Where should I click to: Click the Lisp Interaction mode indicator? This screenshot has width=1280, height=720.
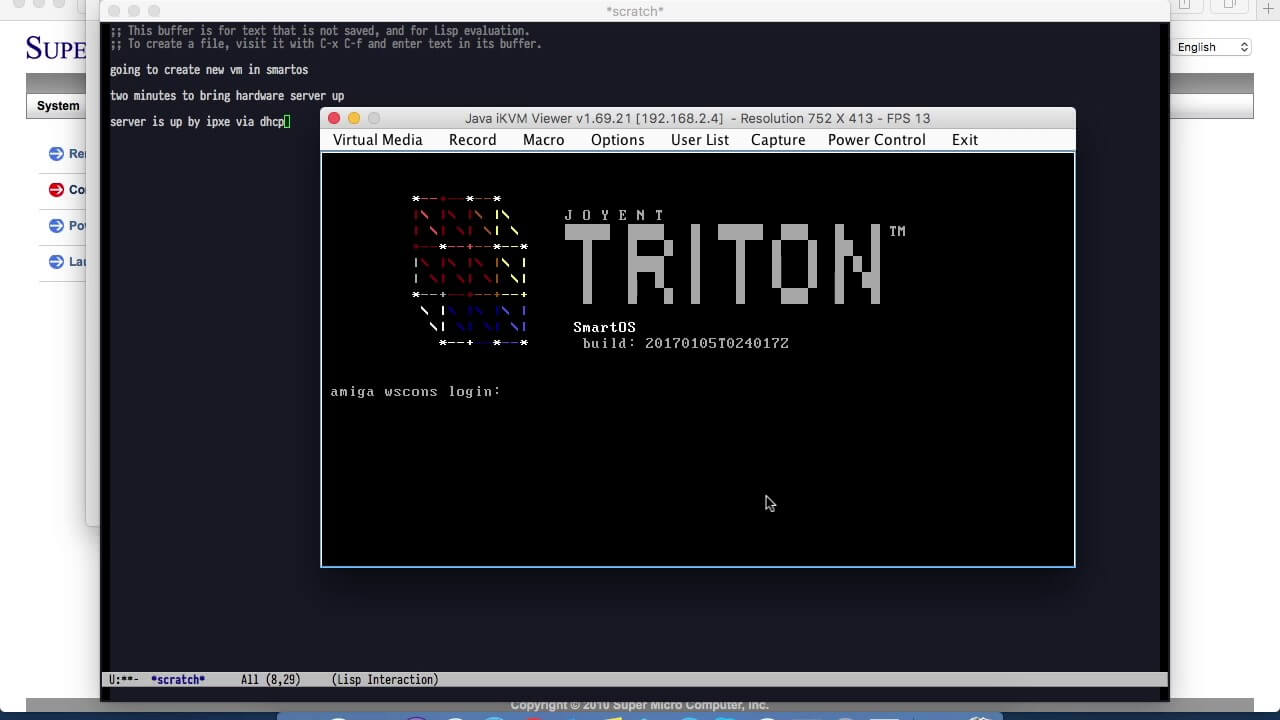[x=385, y=680]
